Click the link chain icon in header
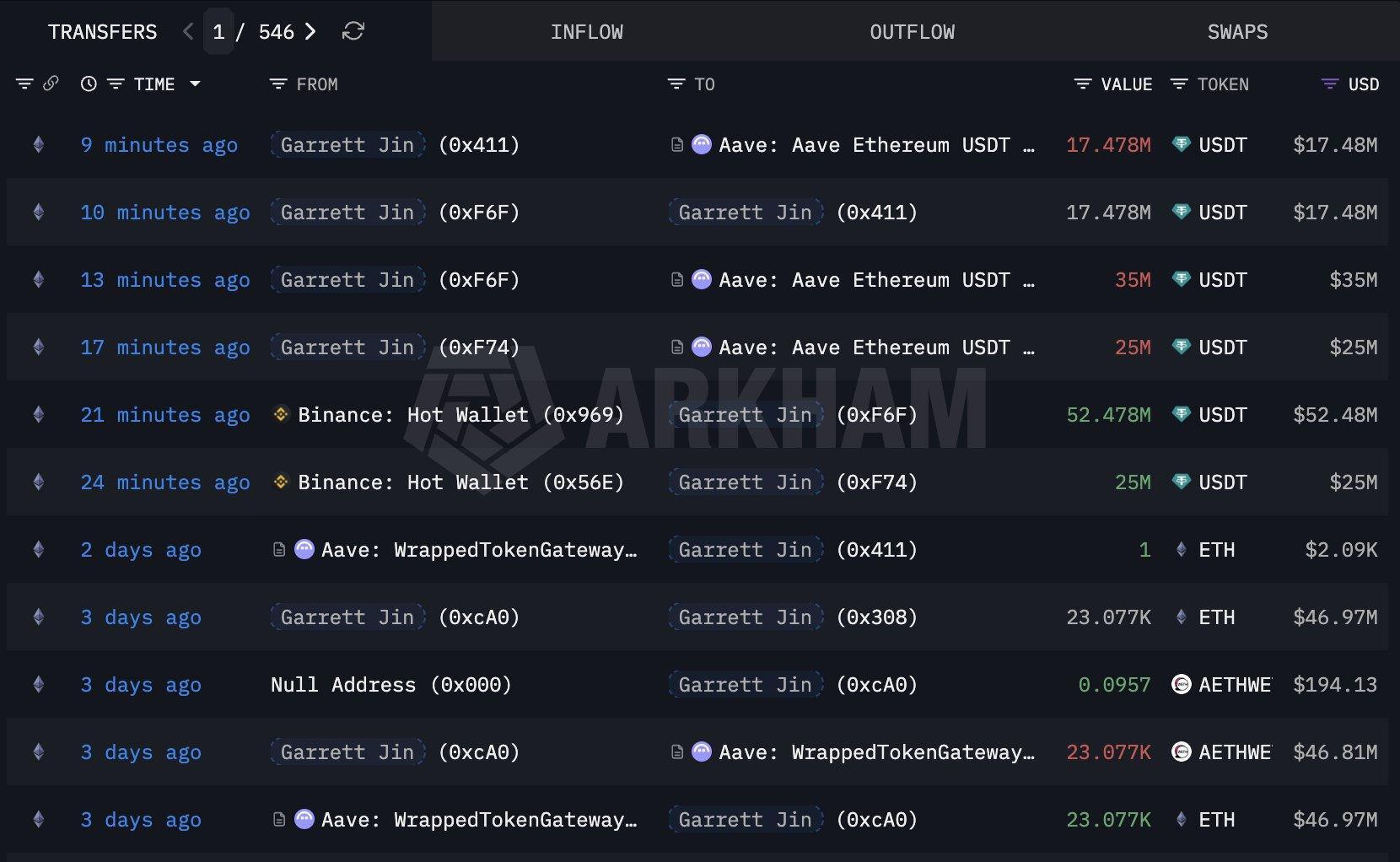The height and width of the screenshot is (862, 1400). coord(51,84)
